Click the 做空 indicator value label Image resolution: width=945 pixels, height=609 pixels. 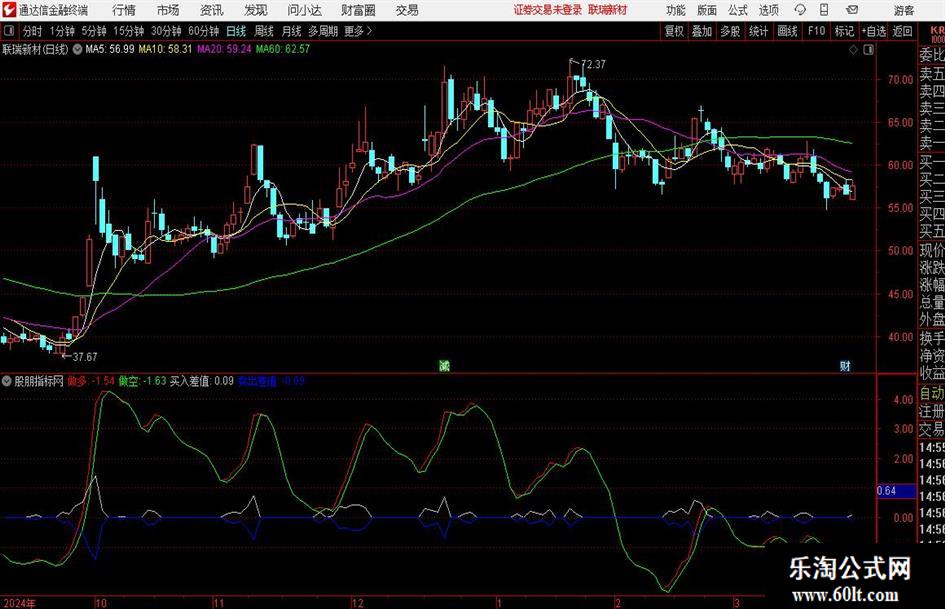point(142,381)
